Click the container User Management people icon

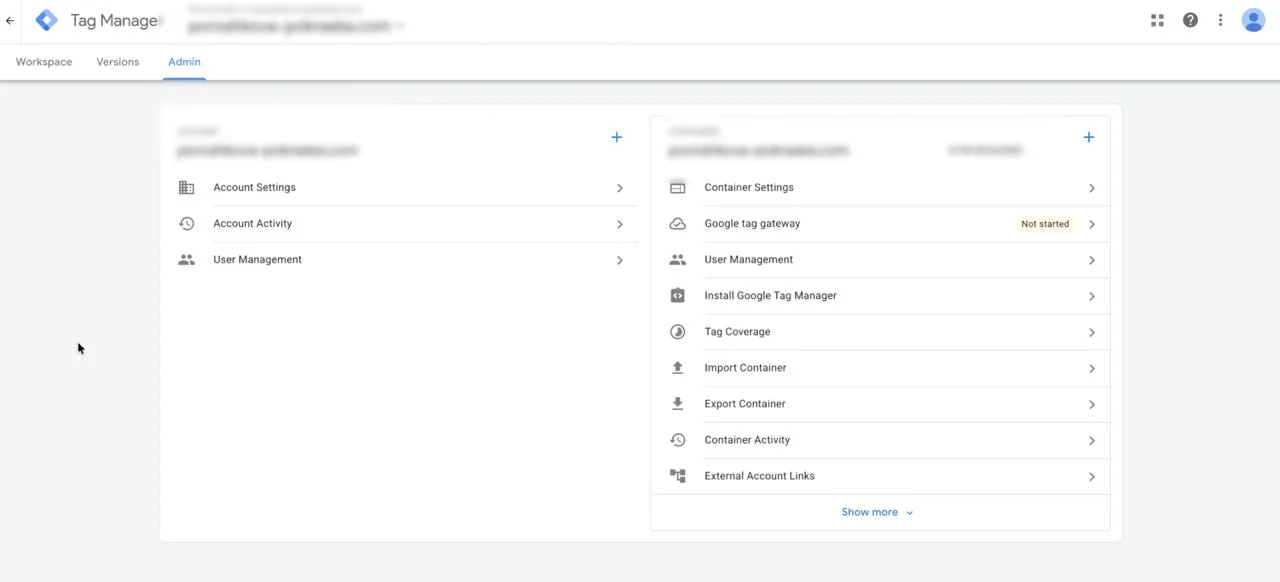pos(677,259)
